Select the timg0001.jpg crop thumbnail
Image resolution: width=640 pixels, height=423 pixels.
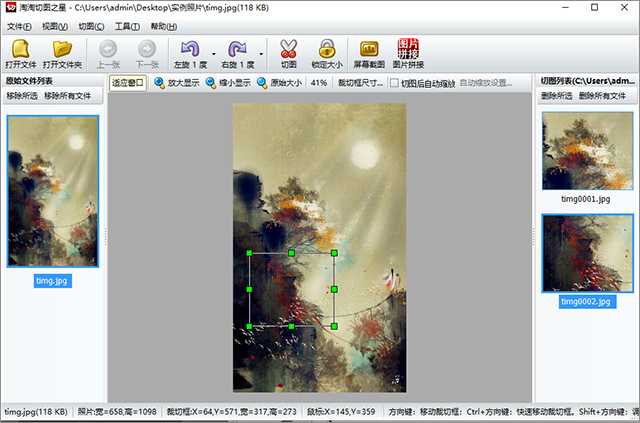tap(587, 151)
